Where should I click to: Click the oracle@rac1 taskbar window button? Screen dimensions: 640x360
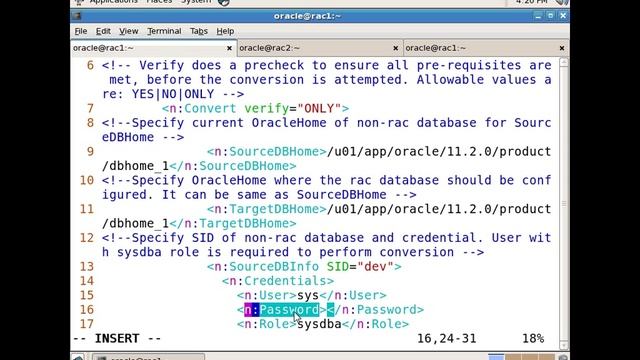click(x=148, y=358)
